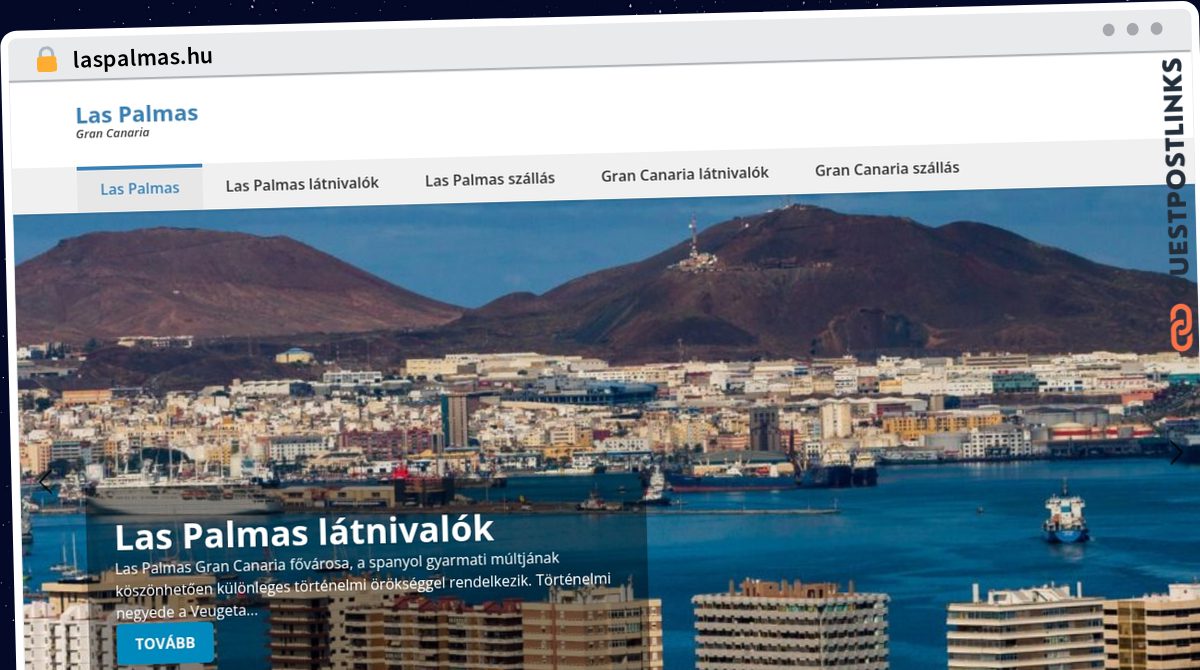Click the blue TOVÁBB button

[165, 643]
